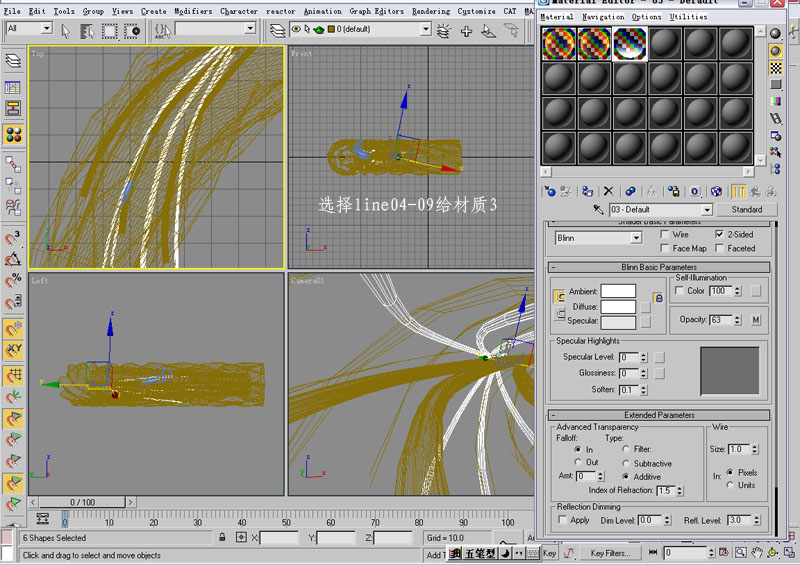Click Create New Layer icon
This screenshot has width=800, height=565.
click(444, 32)
